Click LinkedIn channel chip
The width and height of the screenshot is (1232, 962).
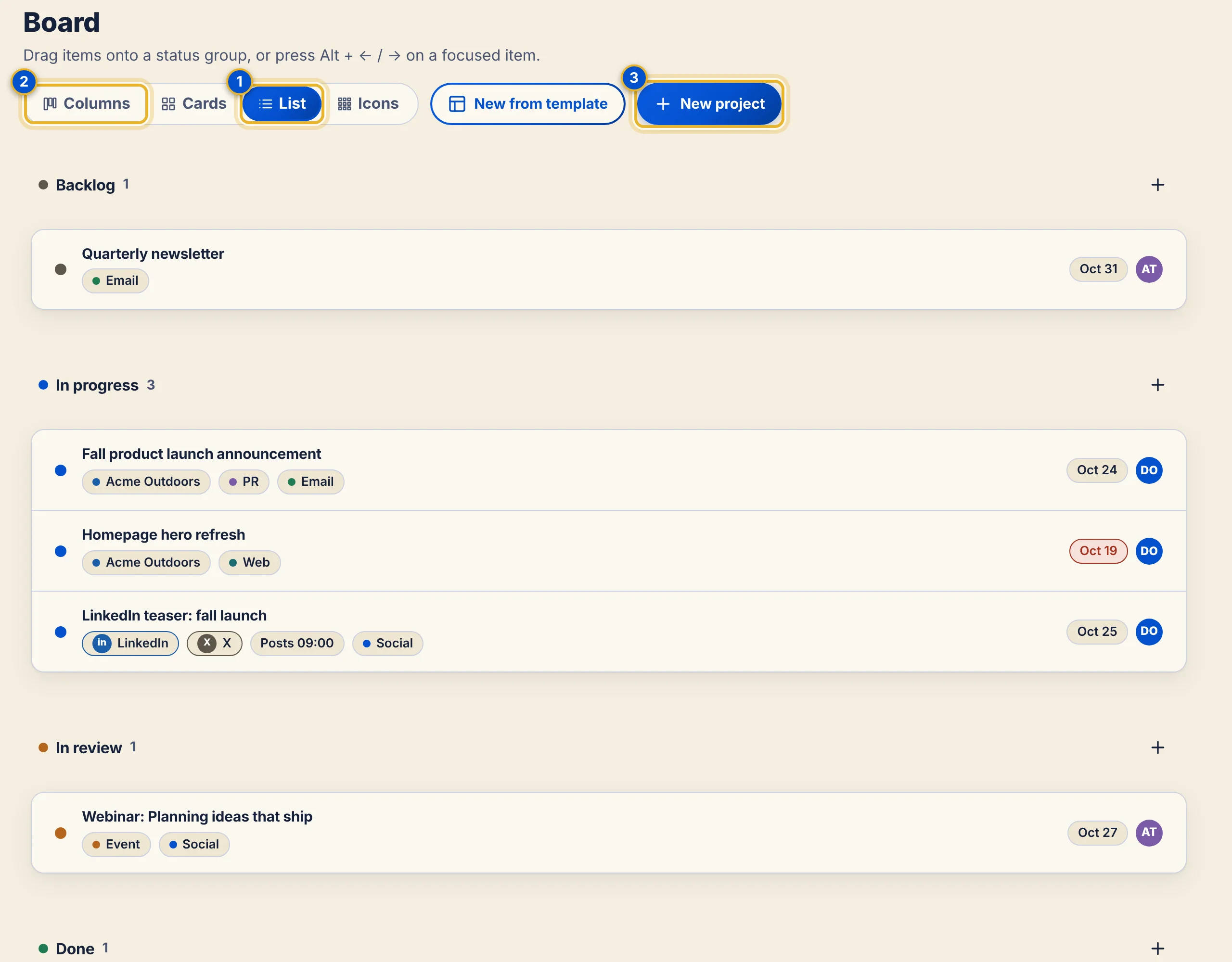(x=130, y=644)
